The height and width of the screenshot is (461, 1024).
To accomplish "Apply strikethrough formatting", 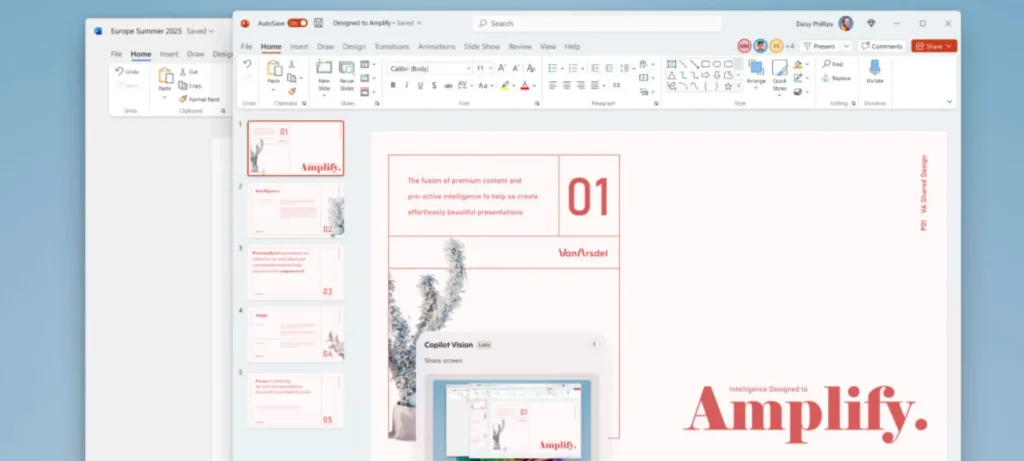I will click(x=448, y=86).
